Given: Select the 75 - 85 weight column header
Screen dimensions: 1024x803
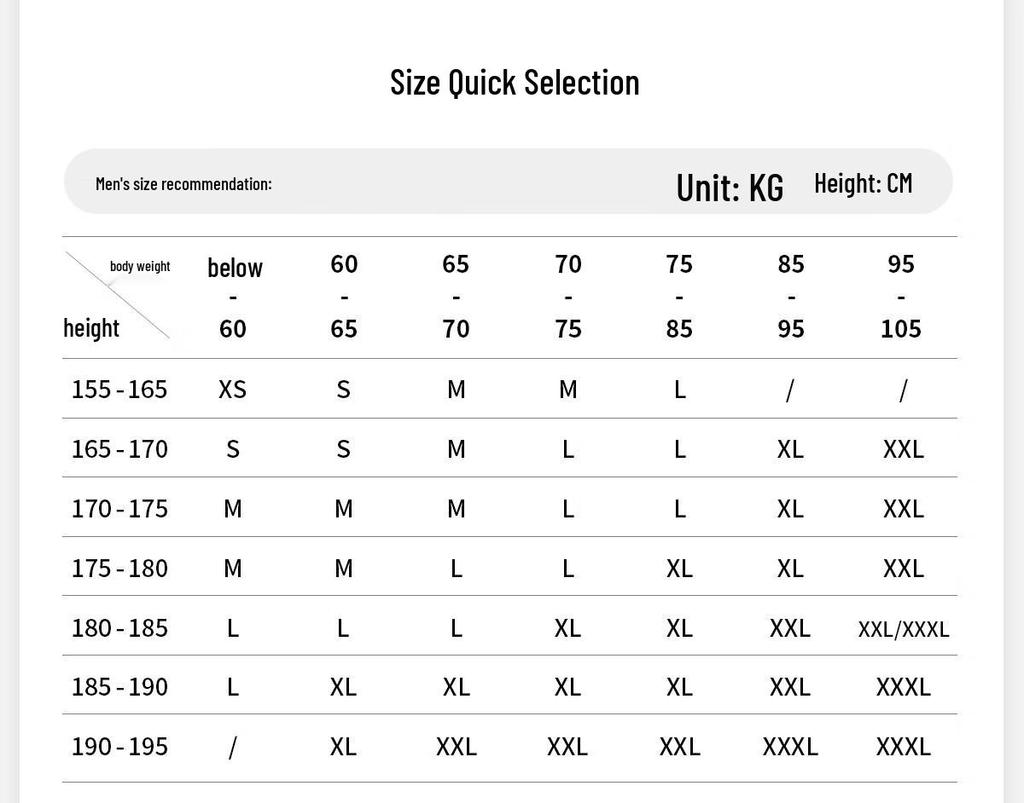Looking at the screenshot, I should (x=679, y=296).
